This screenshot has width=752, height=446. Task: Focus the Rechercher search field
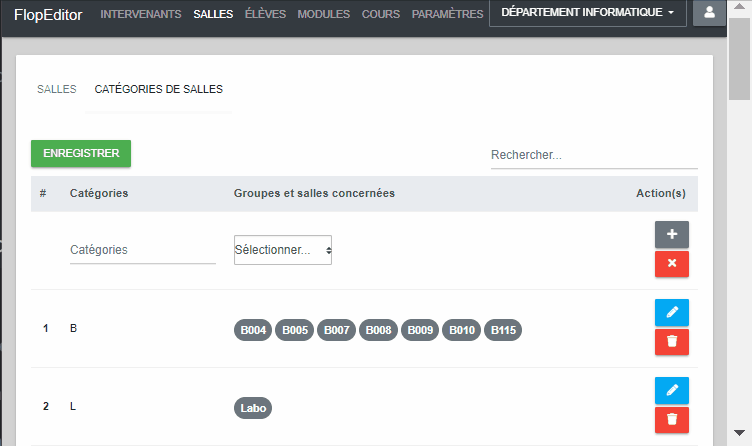point(594,155)
